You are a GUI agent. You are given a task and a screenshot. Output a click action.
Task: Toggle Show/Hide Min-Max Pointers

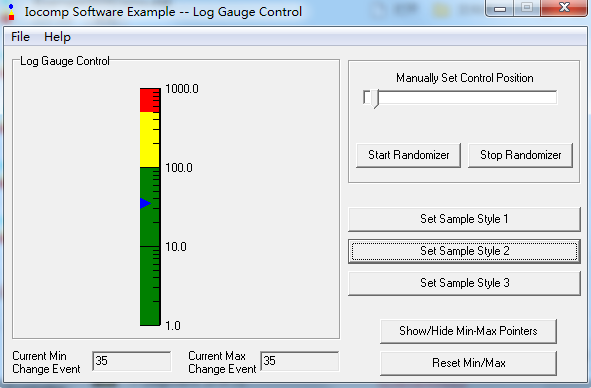point(468,331)
